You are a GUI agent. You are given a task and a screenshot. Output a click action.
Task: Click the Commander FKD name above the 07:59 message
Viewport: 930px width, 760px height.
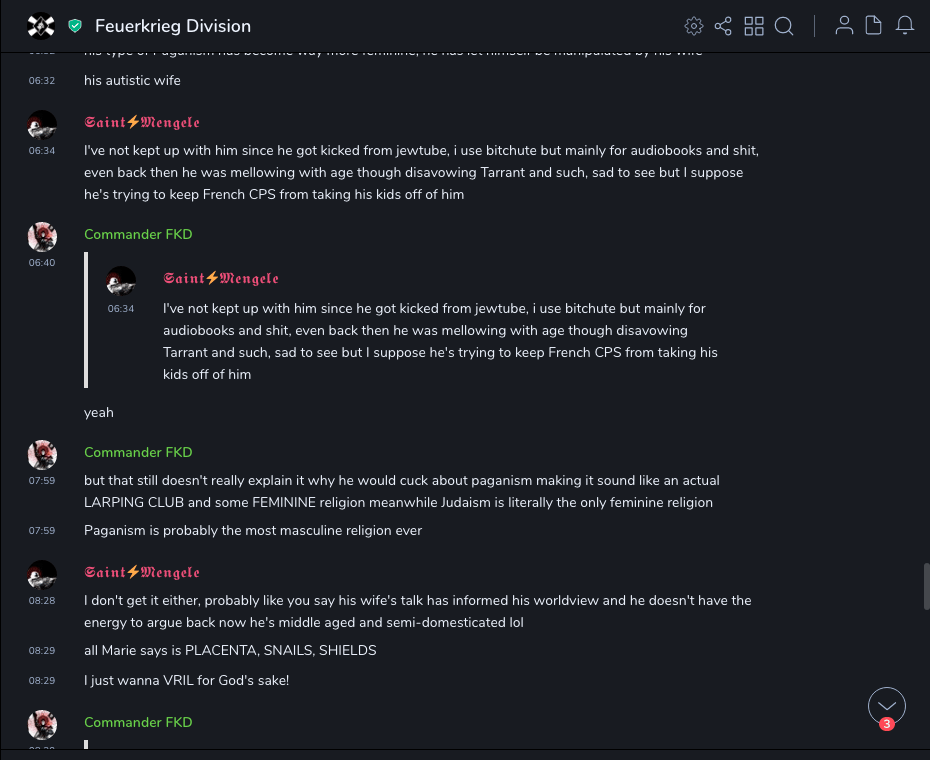pyautogui.click(x=138, y=452)
